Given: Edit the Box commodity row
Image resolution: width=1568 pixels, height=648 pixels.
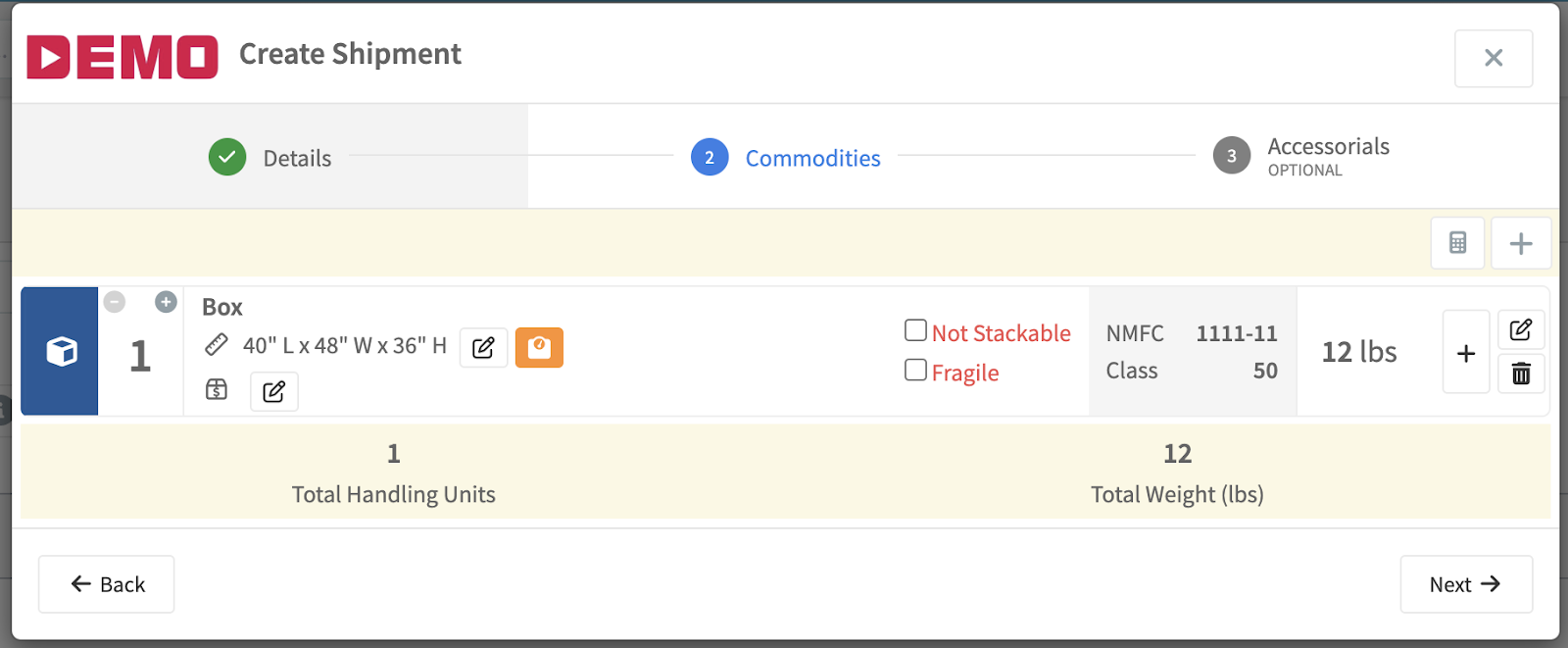Looking at the screenshot, I should tap(1521, 329).
